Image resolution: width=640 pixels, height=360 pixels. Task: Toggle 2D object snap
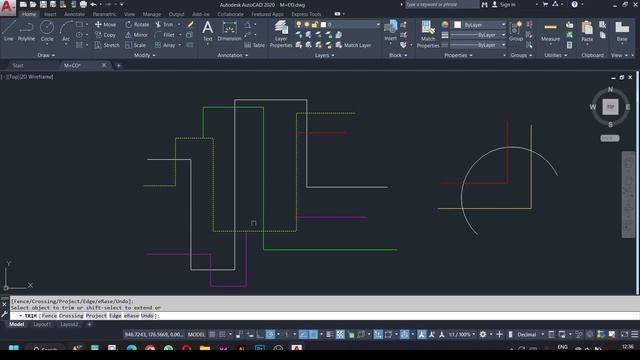click(x=313, y=334)
